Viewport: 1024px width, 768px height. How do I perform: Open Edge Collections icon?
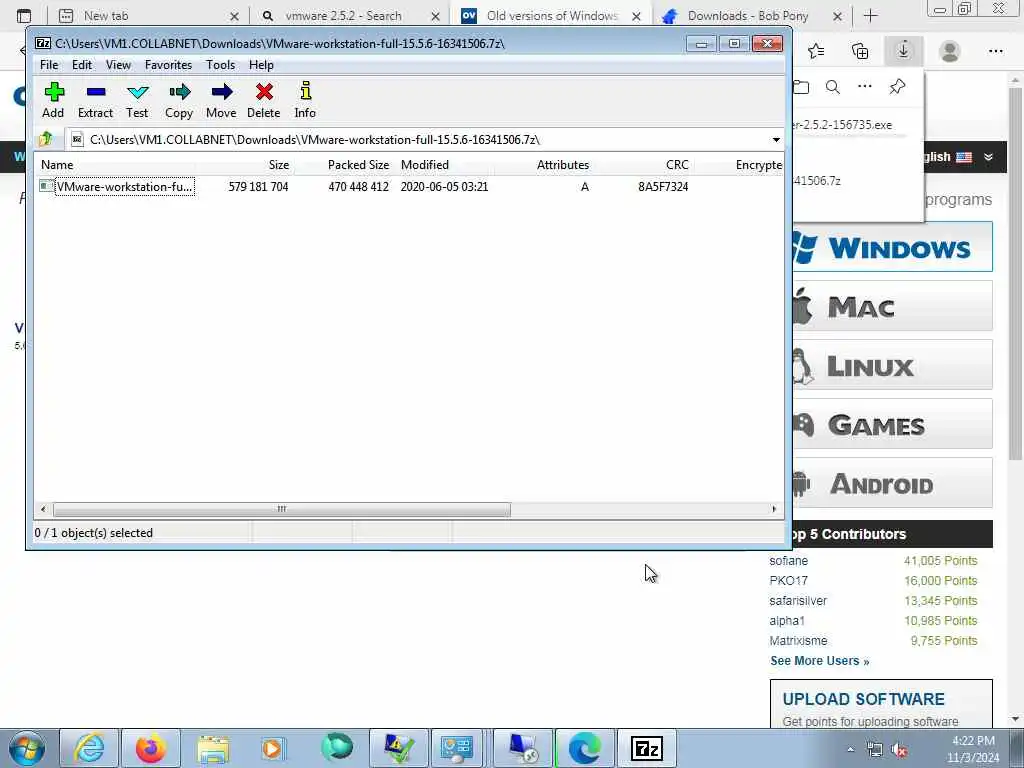pos(860,51)
